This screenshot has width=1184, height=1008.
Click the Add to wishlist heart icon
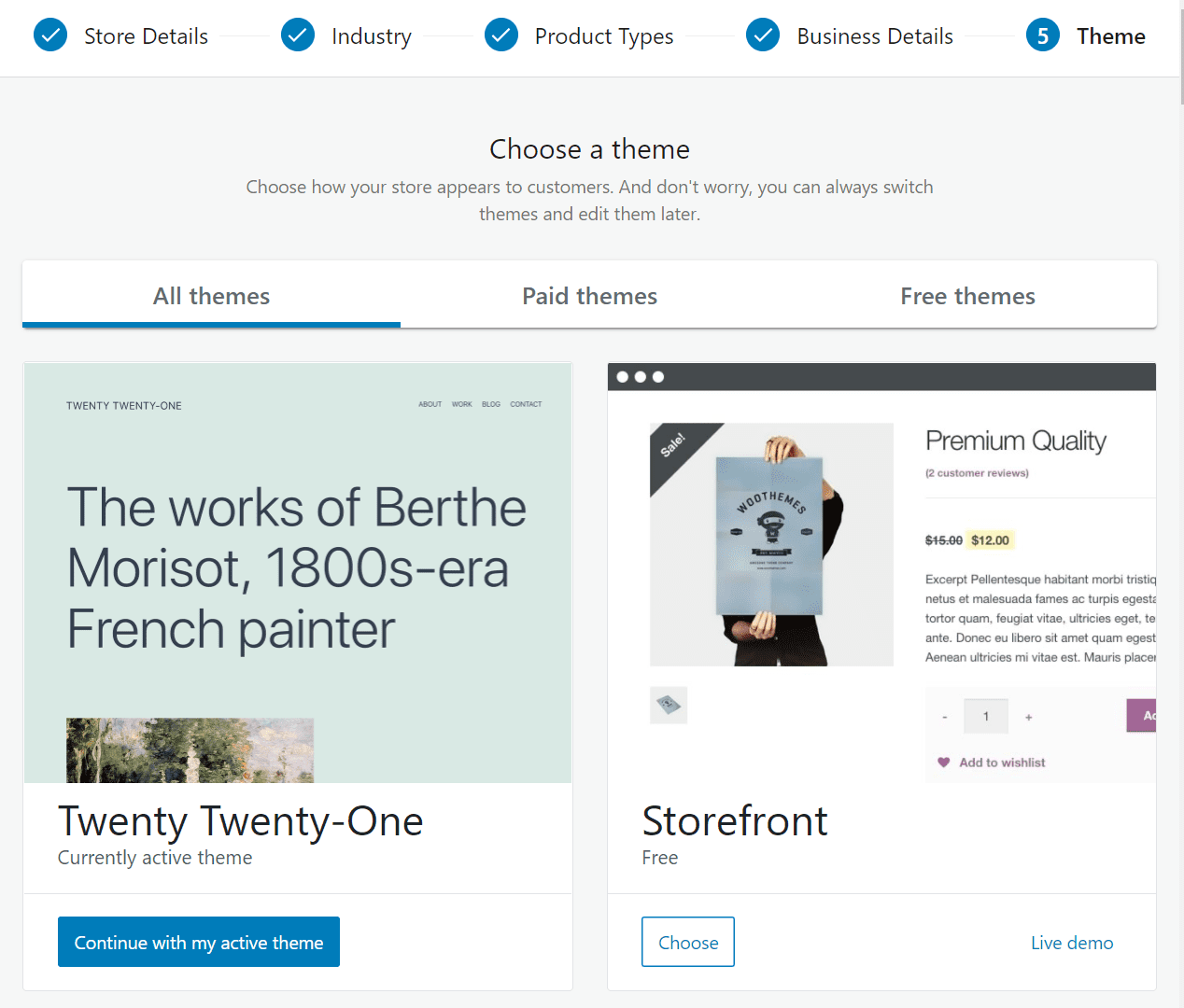[x=943, y=762]
